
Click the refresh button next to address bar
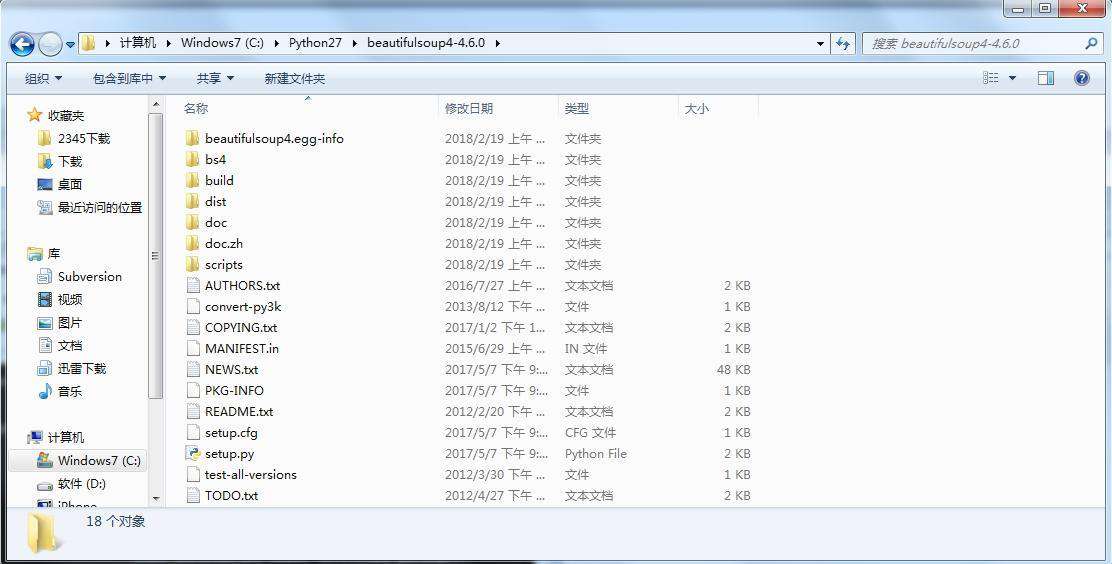click(843, 43)
